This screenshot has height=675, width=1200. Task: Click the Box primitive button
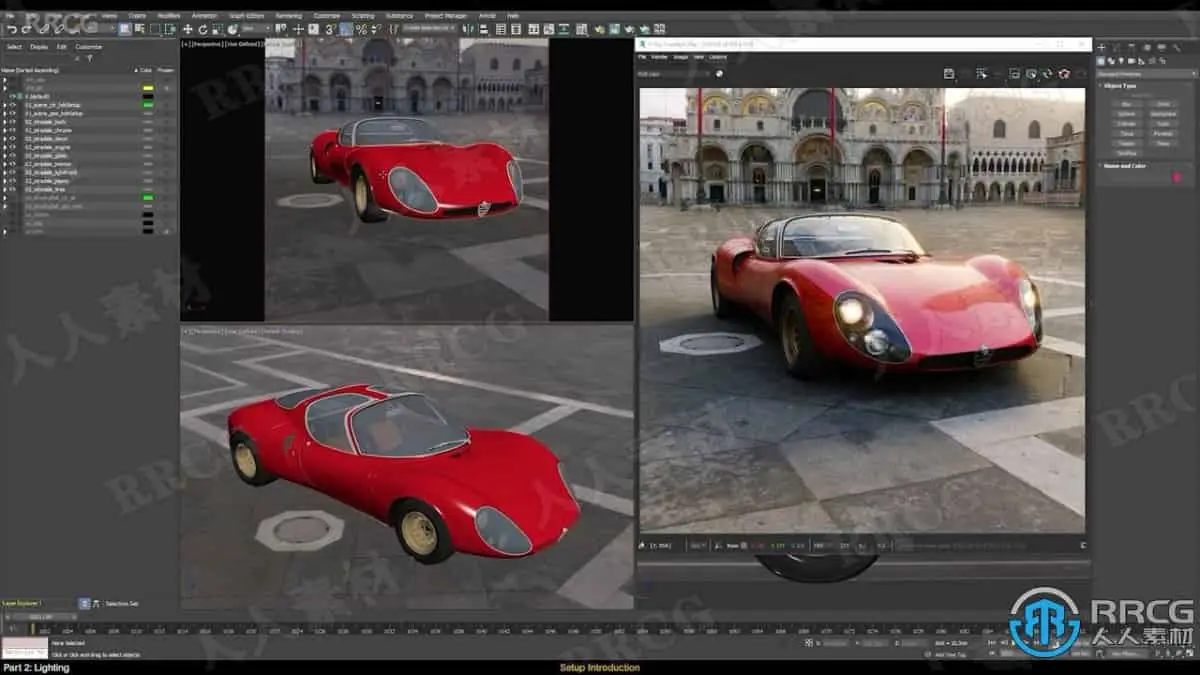pos(1128,104)
